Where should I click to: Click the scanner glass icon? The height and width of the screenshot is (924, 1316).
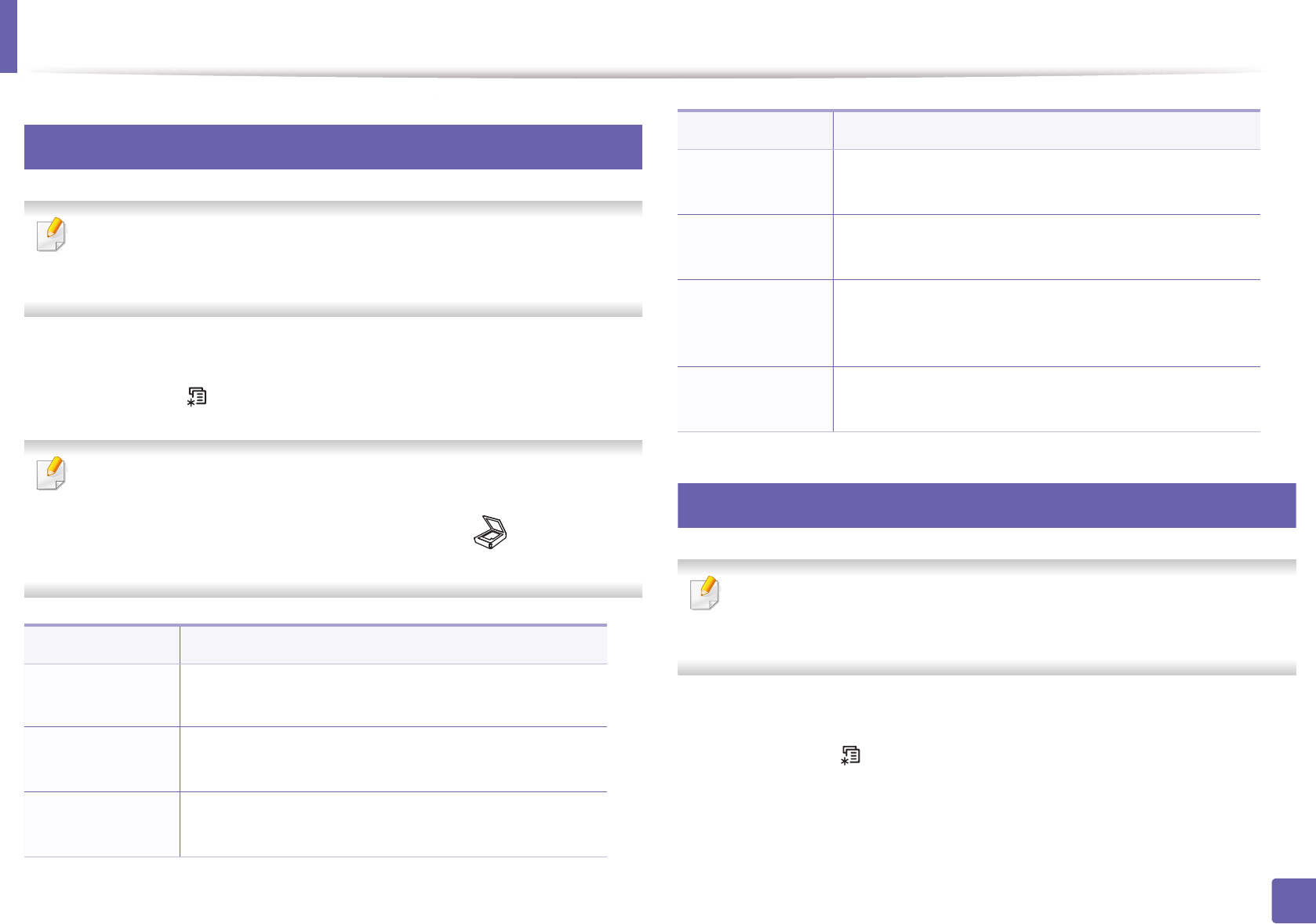click(x=490, y=532)
